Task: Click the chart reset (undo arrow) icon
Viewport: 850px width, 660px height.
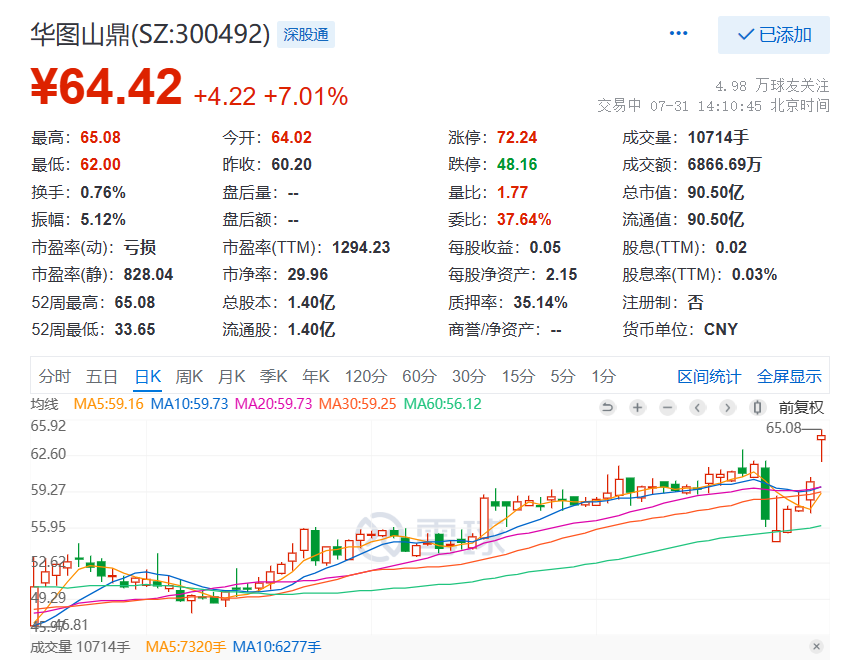Action: tap(608, 407)
